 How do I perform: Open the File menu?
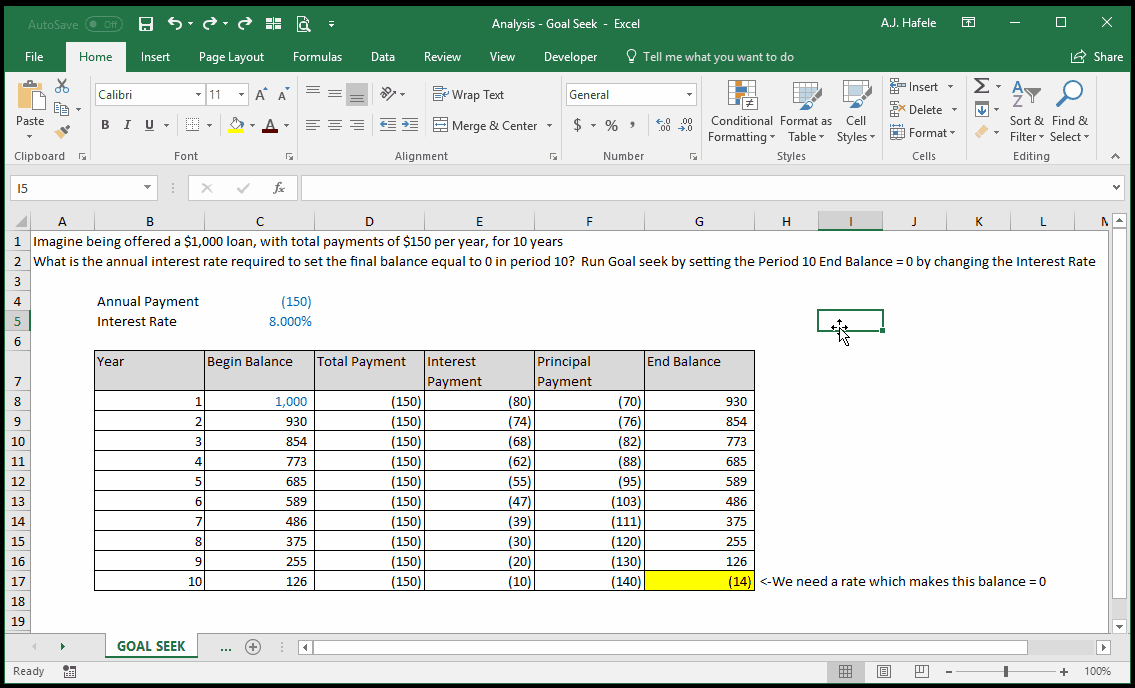click(x=34, y=56)
